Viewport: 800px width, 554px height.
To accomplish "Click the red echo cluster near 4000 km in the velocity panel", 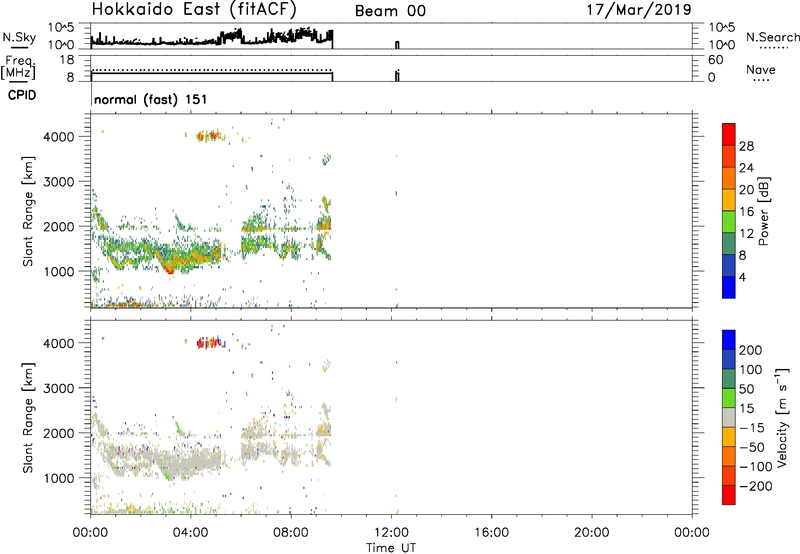I will click(x=210, y=342).
